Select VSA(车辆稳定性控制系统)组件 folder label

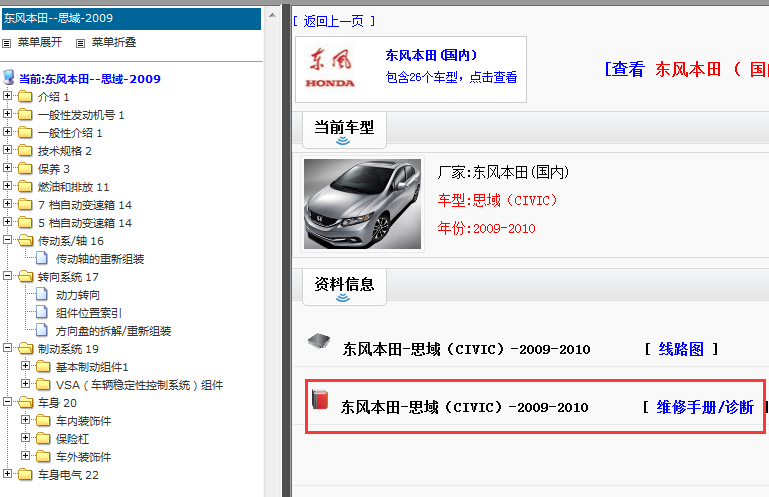139,385
